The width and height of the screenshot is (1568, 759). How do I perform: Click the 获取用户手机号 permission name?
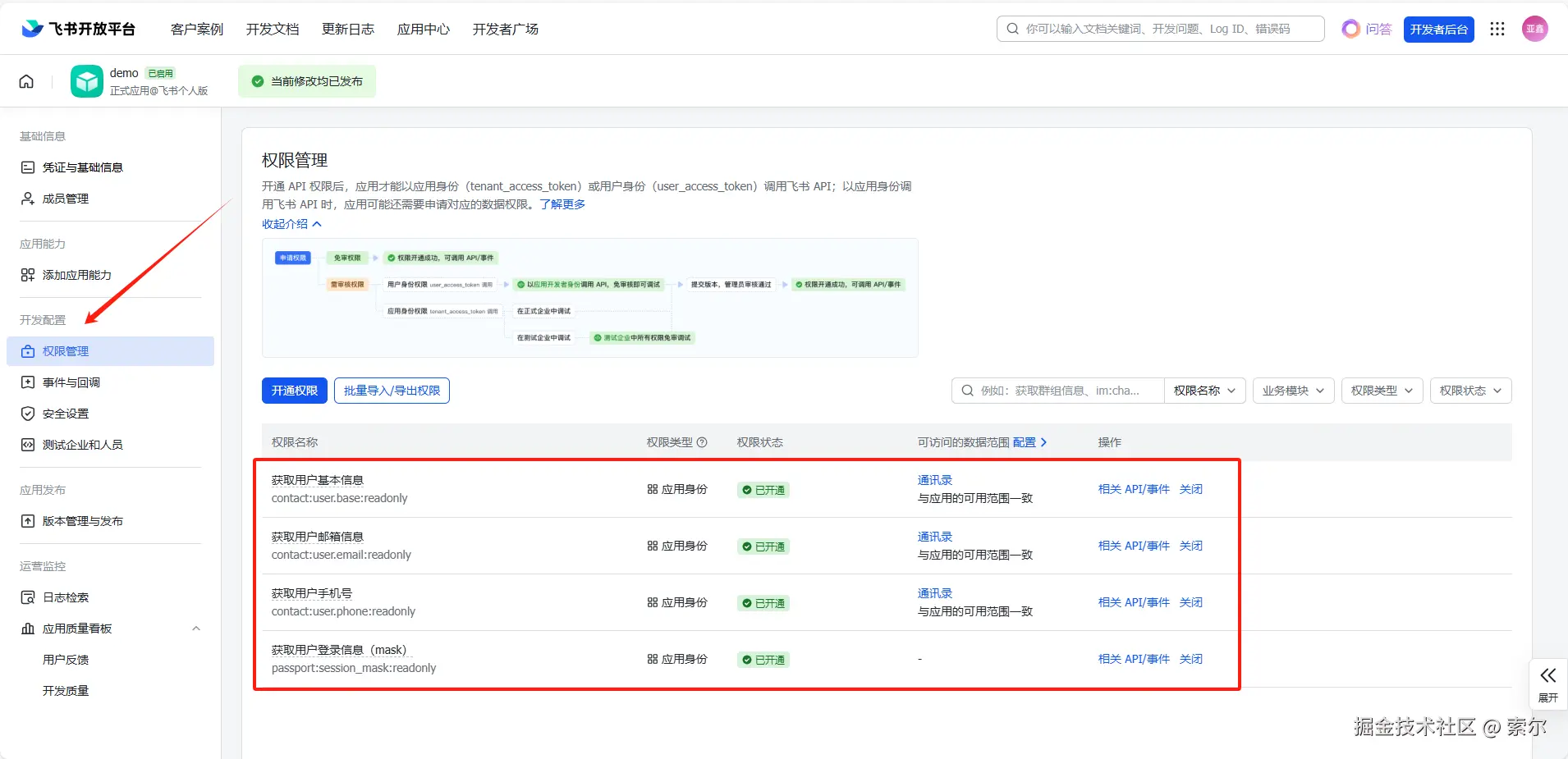pyautogui.click(x=312, y=593)
